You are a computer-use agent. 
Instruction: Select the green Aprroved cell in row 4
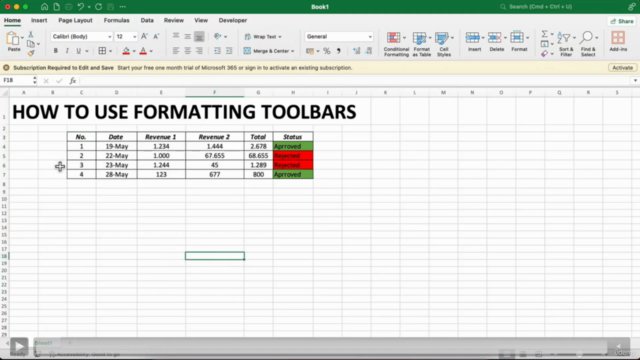coord(293,146)
